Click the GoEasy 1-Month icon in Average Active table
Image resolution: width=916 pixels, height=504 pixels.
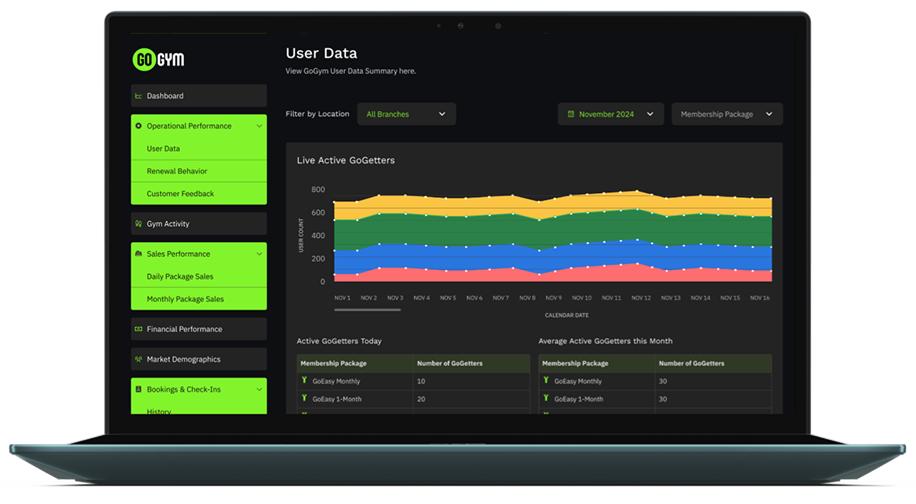(546, 398)
